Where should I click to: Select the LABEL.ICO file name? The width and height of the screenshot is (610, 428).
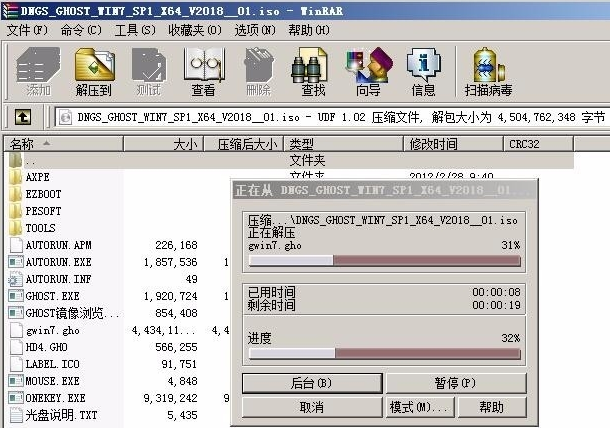(x=53, y=364)
